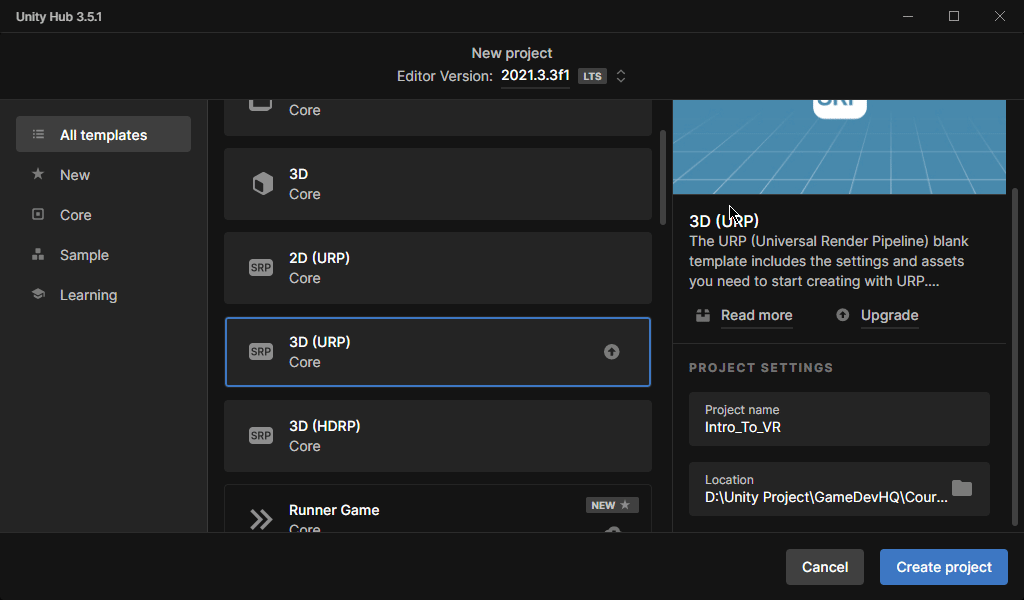Screen dimensions: 1024x600
Task: Click the Learning stacked-layers icon in sidebar
Action: coord(37,294)
